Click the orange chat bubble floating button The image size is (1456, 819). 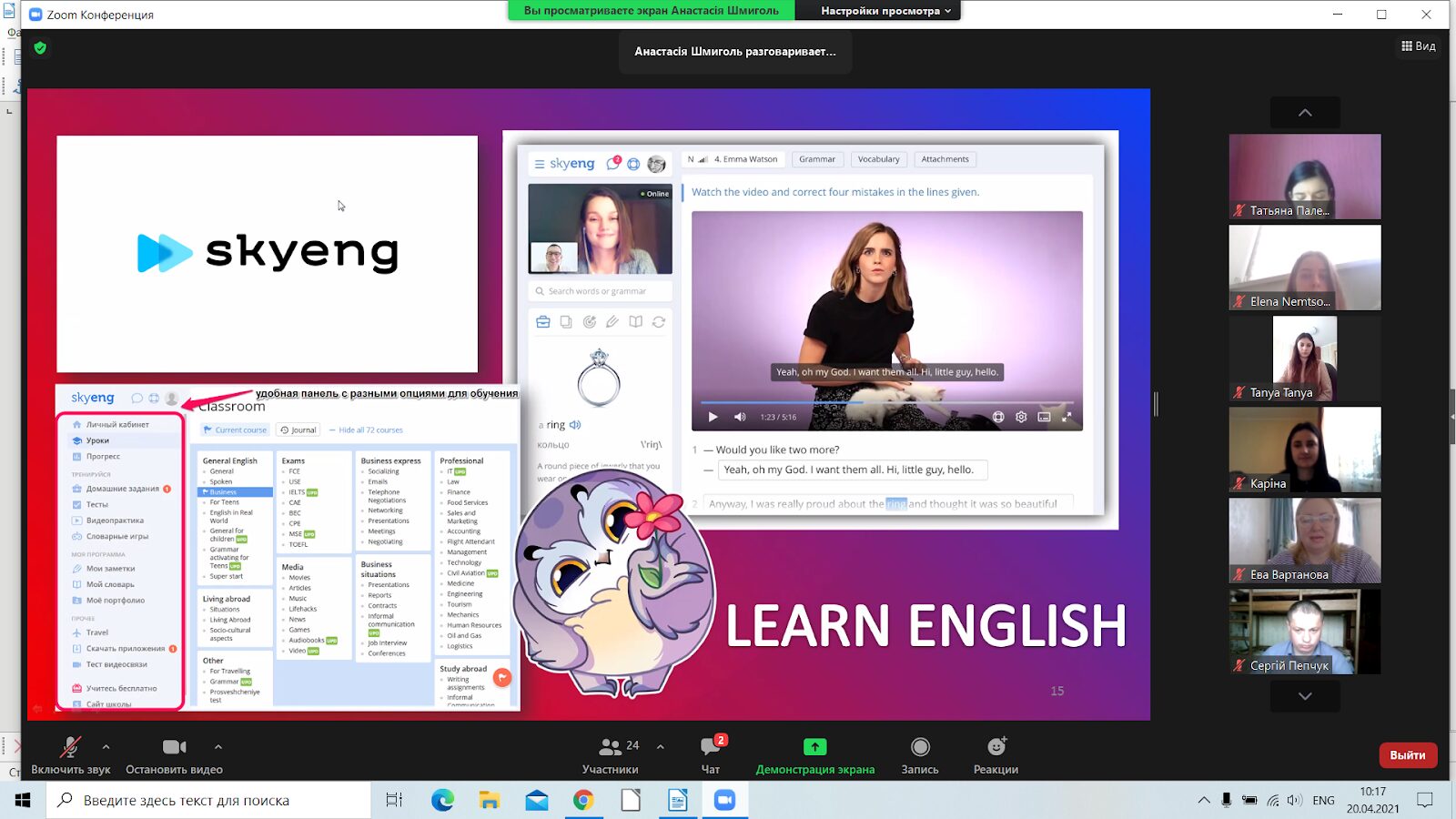(x=502, y=677)
